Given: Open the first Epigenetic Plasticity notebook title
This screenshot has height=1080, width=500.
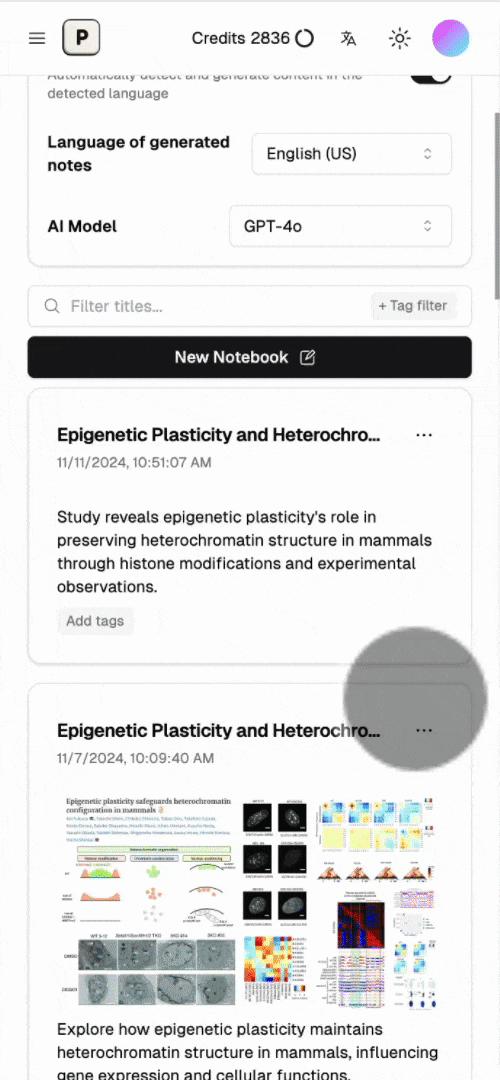Looking at the screenshot, I should click(x=218, y=435).
